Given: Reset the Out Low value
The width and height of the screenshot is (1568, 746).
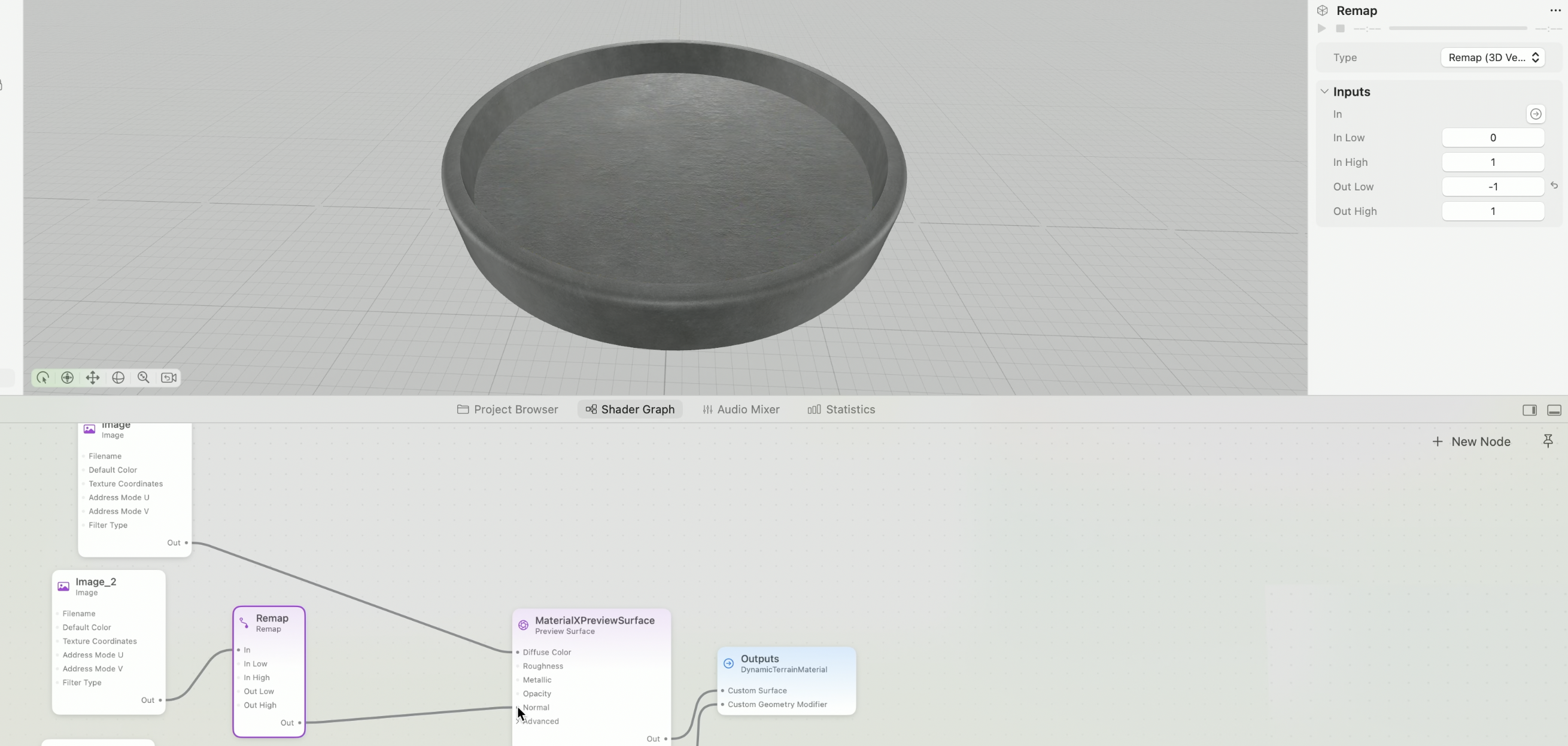Looking at the screenshot, I should point(1554,186).
